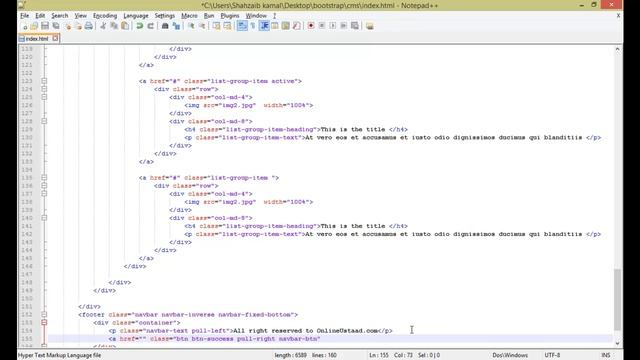Click the Redo toolbar icon

tap(150, 26)
